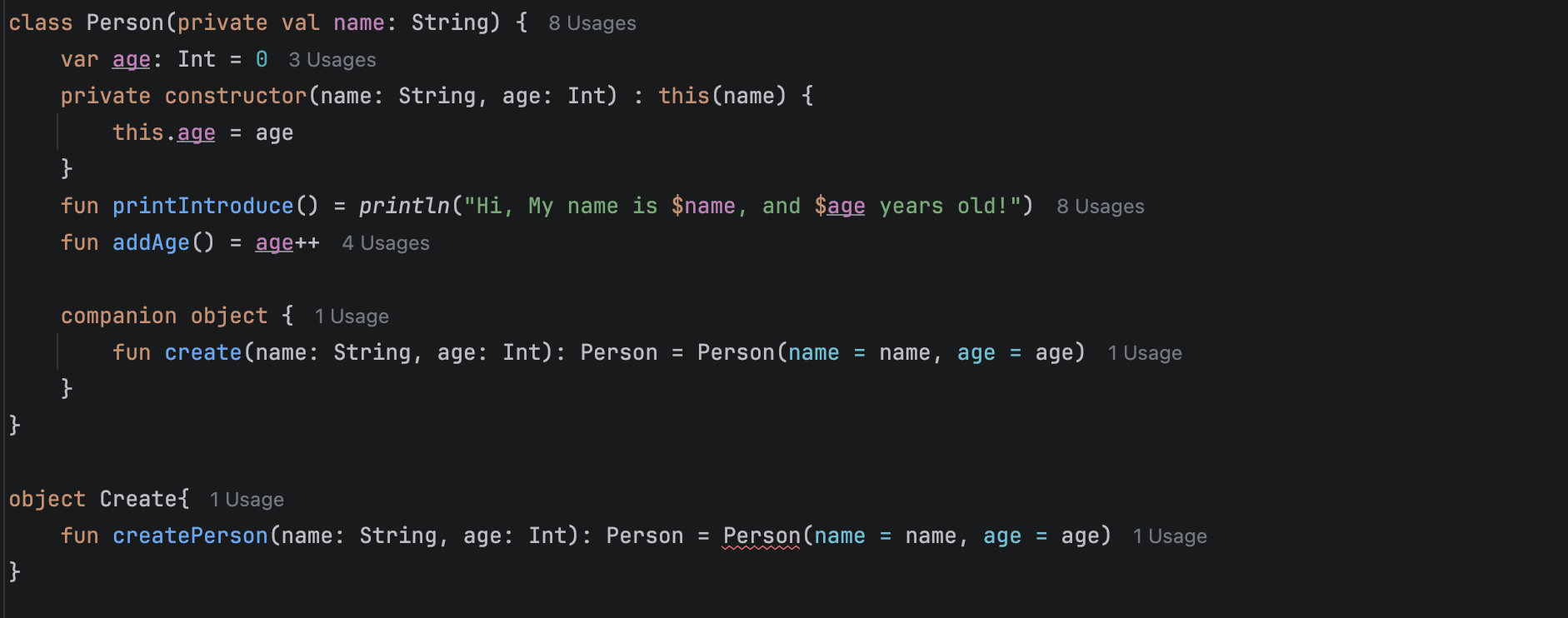This screenshot has height=618, width=1568.
Task: Click 'Person' class name in class declaration
Action: (125, 22)
